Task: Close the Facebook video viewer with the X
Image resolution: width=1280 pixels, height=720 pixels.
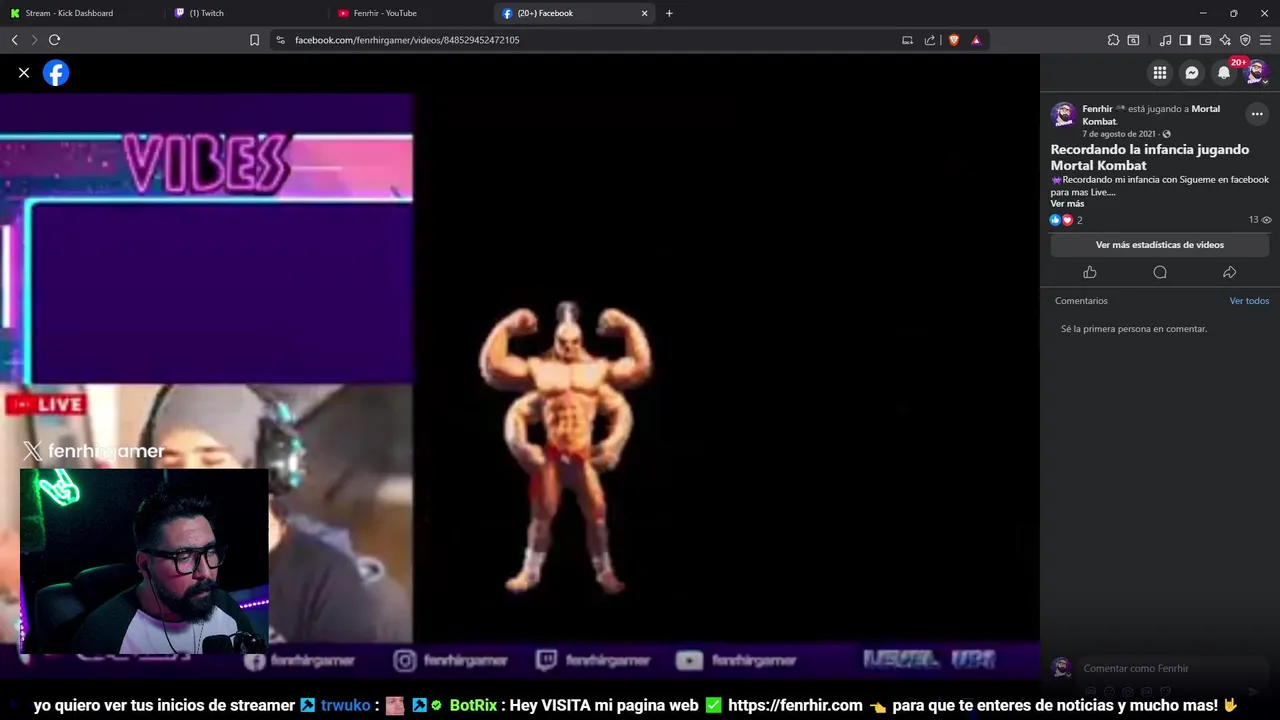Action: [x=24, y=73]
